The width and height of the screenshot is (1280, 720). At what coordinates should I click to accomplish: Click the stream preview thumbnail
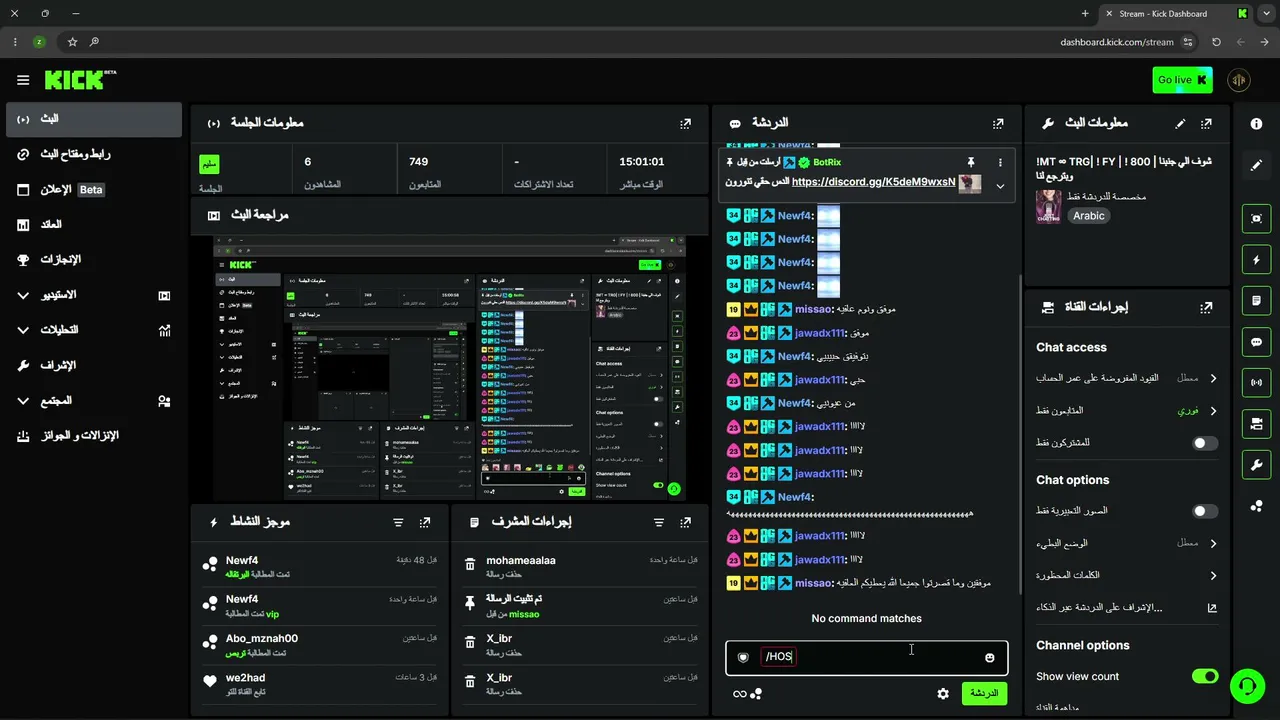coord(449,369)
